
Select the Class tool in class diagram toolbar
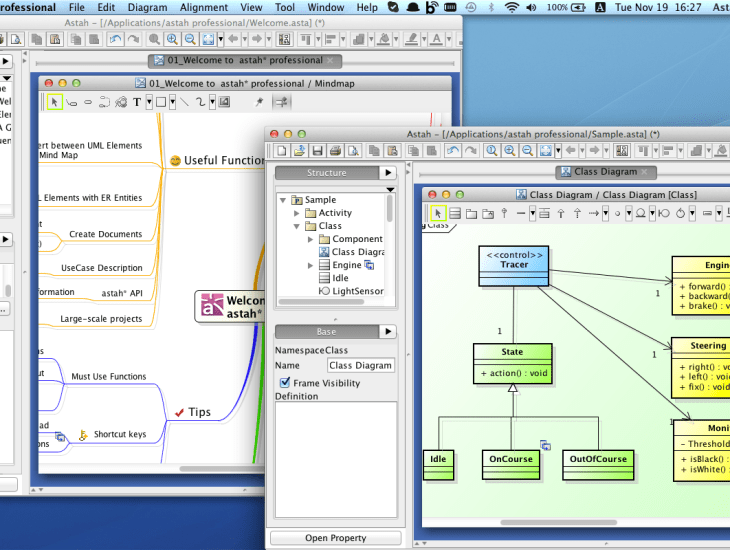tap(455, 213)
